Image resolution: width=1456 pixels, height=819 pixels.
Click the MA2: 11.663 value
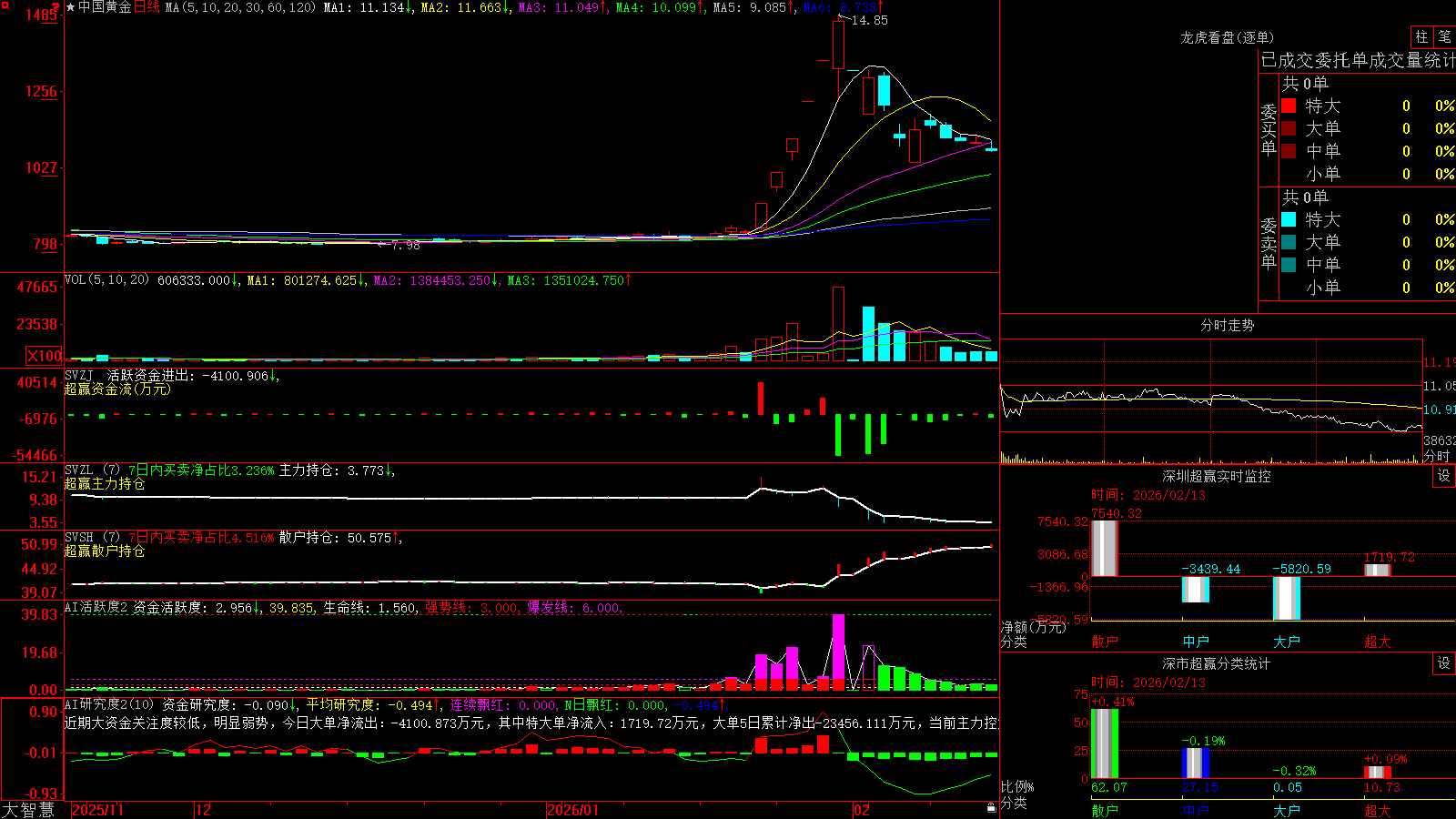(465, 7)
